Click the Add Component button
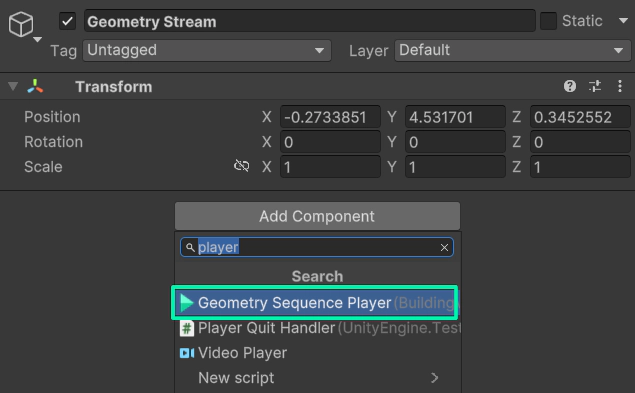Viewport: 635px width, 393px height. tap(317, 216)
